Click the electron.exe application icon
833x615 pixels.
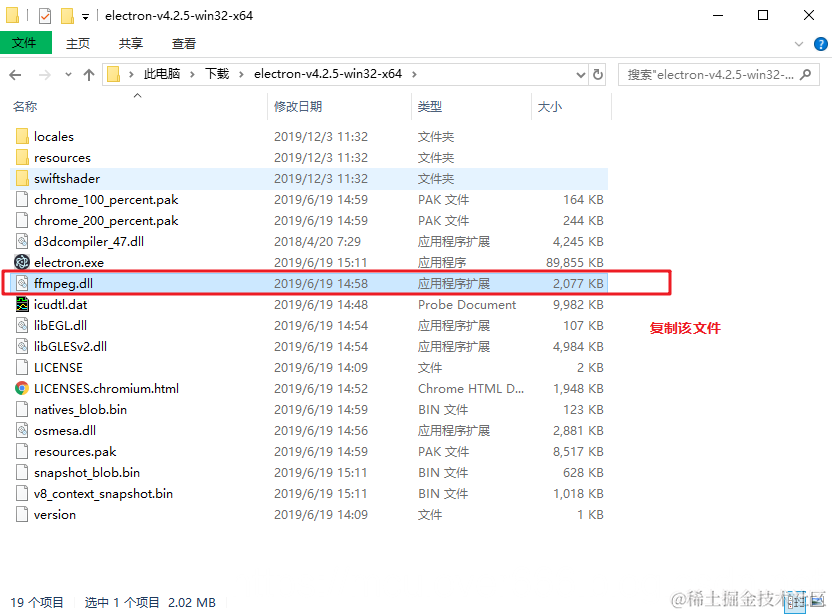[x=22, y=262]
